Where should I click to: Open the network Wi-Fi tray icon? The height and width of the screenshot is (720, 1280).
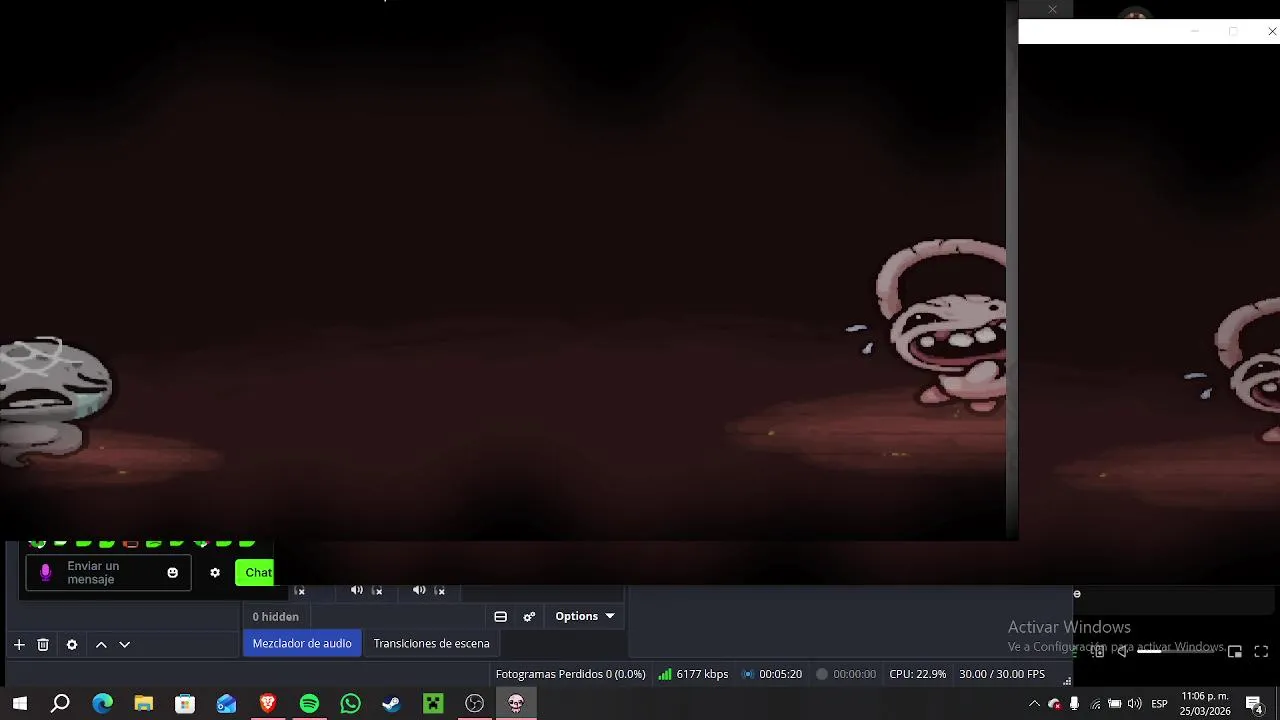(x=1095, y=704)
